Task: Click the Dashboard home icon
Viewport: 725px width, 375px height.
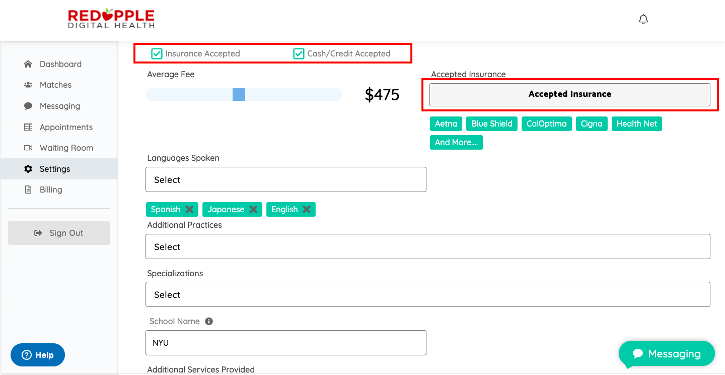Action: 28,64
